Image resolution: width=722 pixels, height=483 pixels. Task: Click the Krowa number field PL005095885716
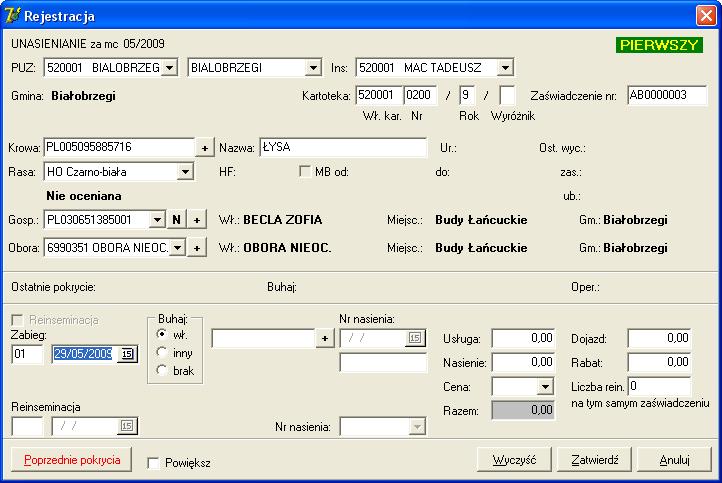pos(119,148)
